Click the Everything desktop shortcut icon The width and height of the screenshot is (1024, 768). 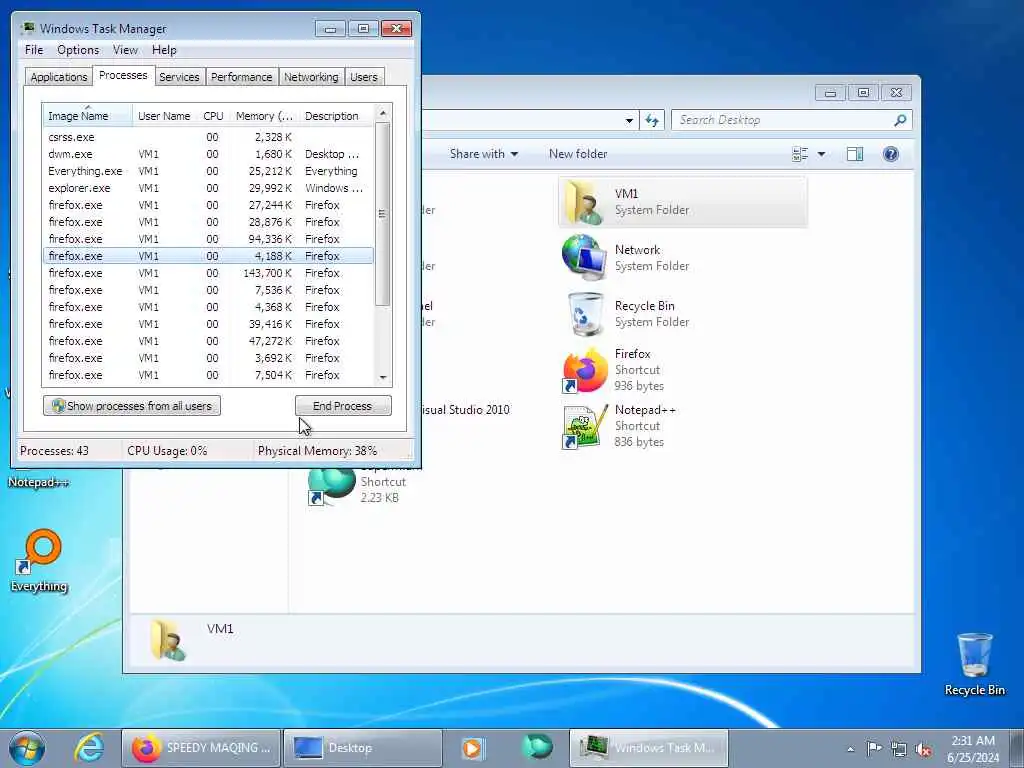tap(39, 552)
